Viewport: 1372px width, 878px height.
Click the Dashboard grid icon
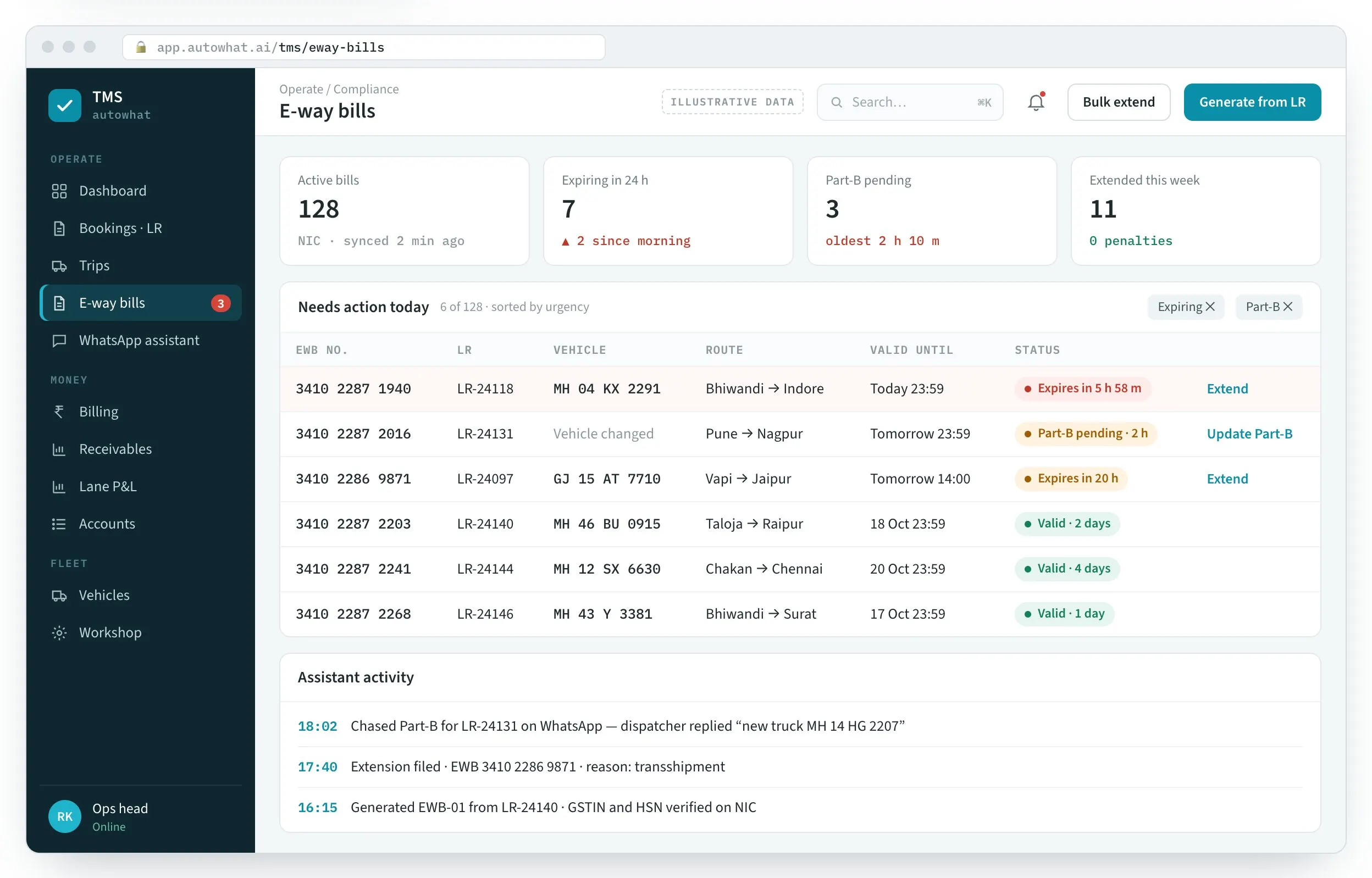(59, 191)
